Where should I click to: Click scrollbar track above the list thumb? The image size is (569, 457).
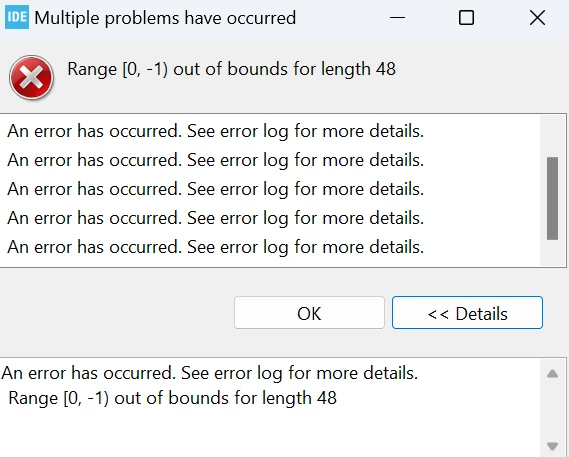tap(552, 136)
